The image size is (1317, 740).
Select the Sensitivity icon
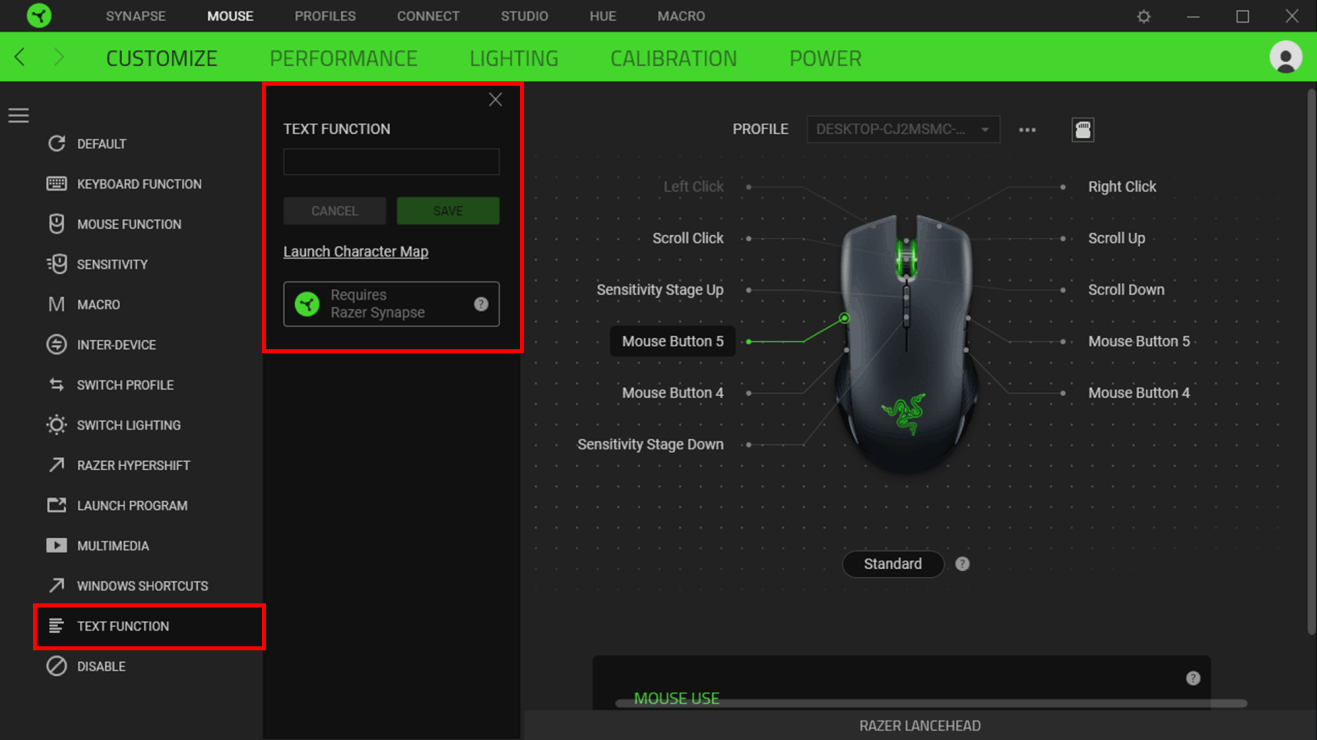[x=56, y=264]
